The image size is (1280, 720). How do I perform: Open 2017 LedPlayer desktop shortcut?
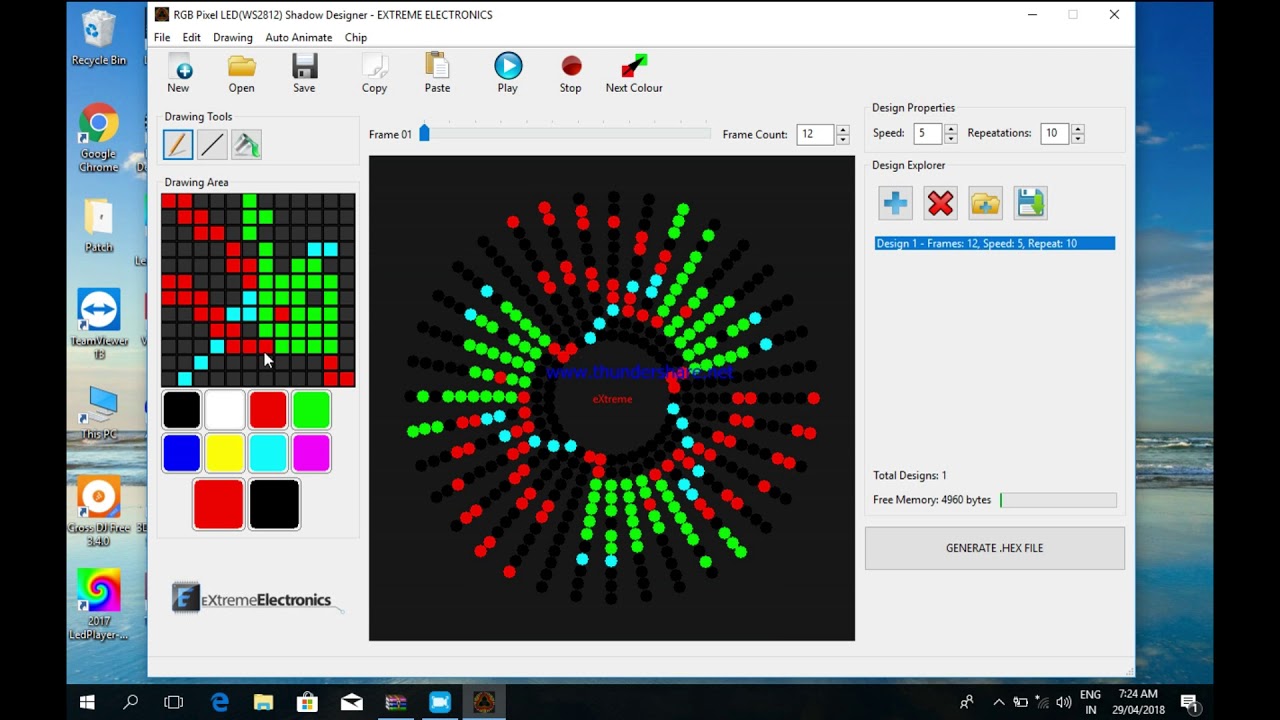pyautogui.click(x=99, y=604)
